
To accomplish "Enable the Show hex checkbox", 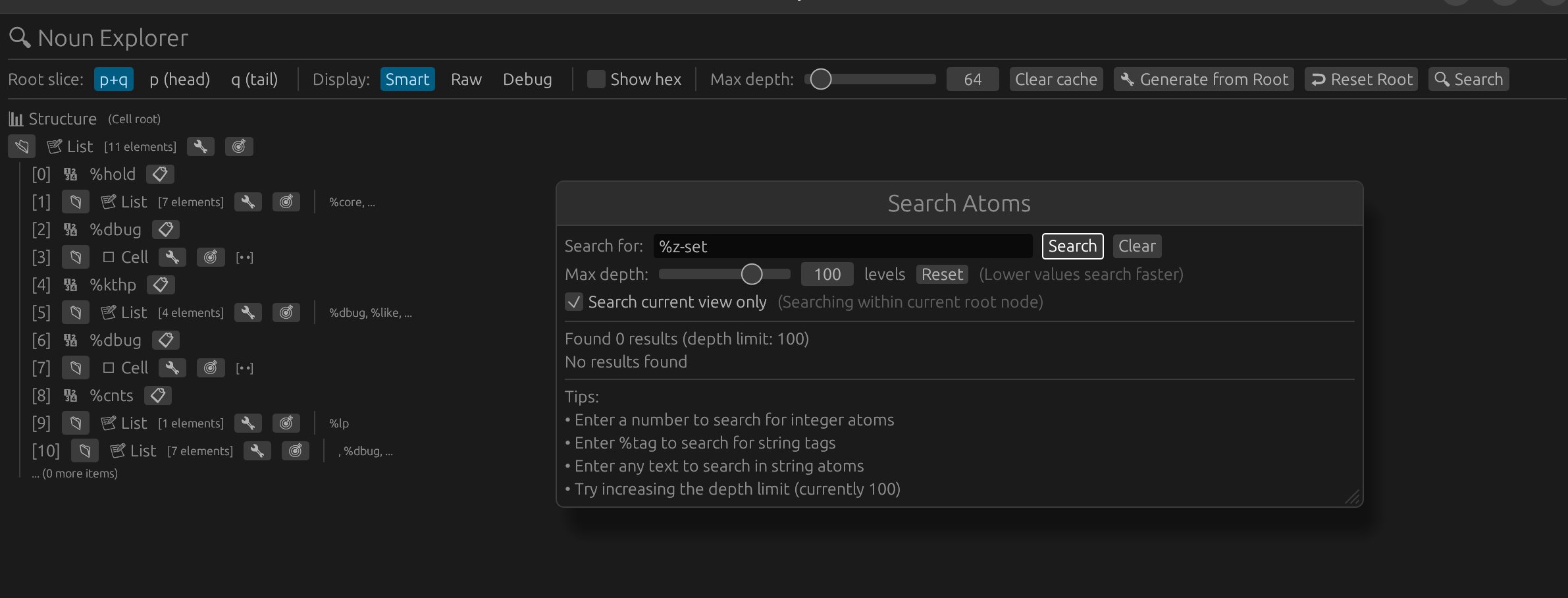I will 596,80.
